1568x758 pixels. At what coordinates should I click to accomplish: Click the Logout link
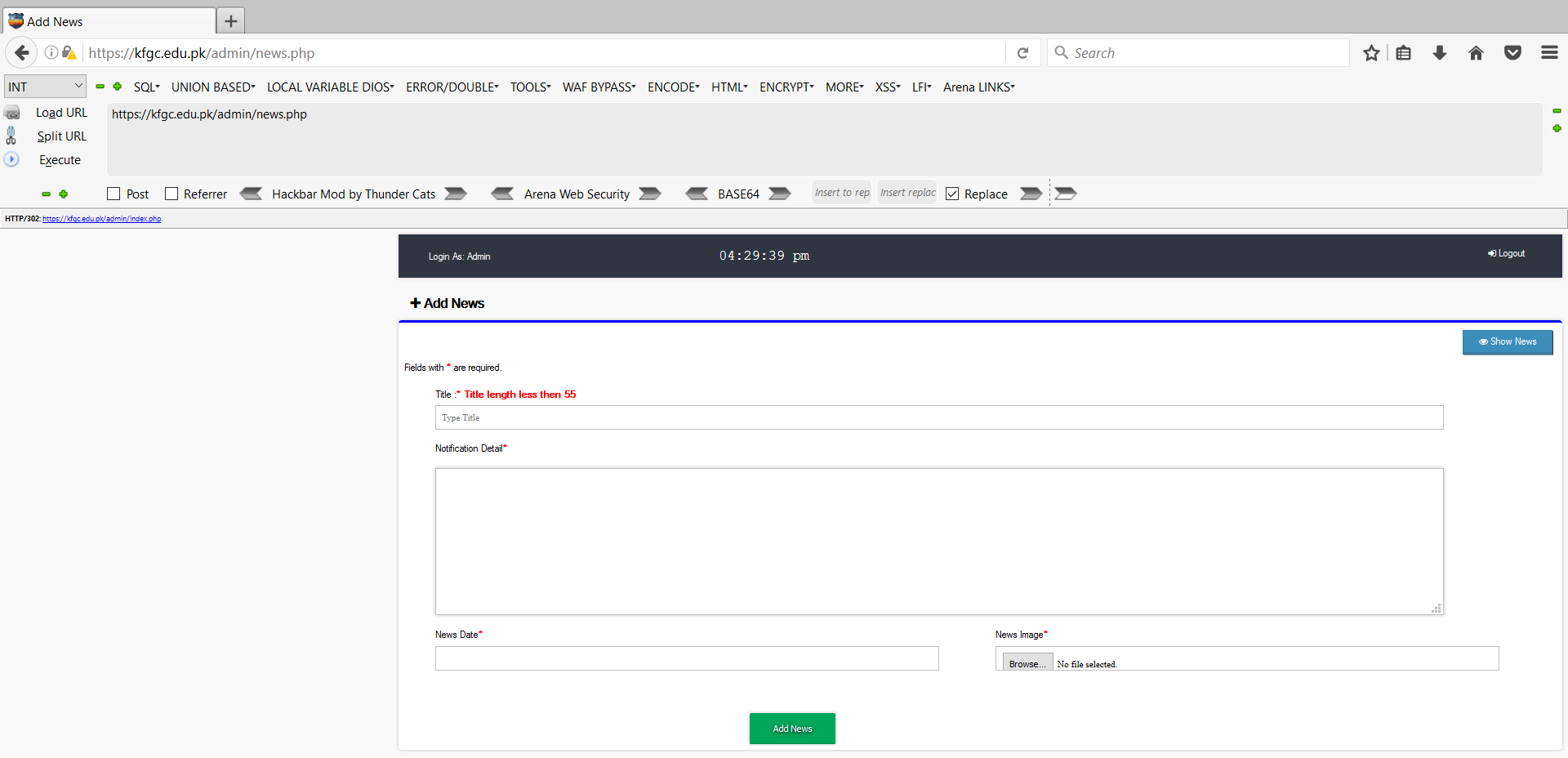pyautogui.click(x=1507, y=253)
